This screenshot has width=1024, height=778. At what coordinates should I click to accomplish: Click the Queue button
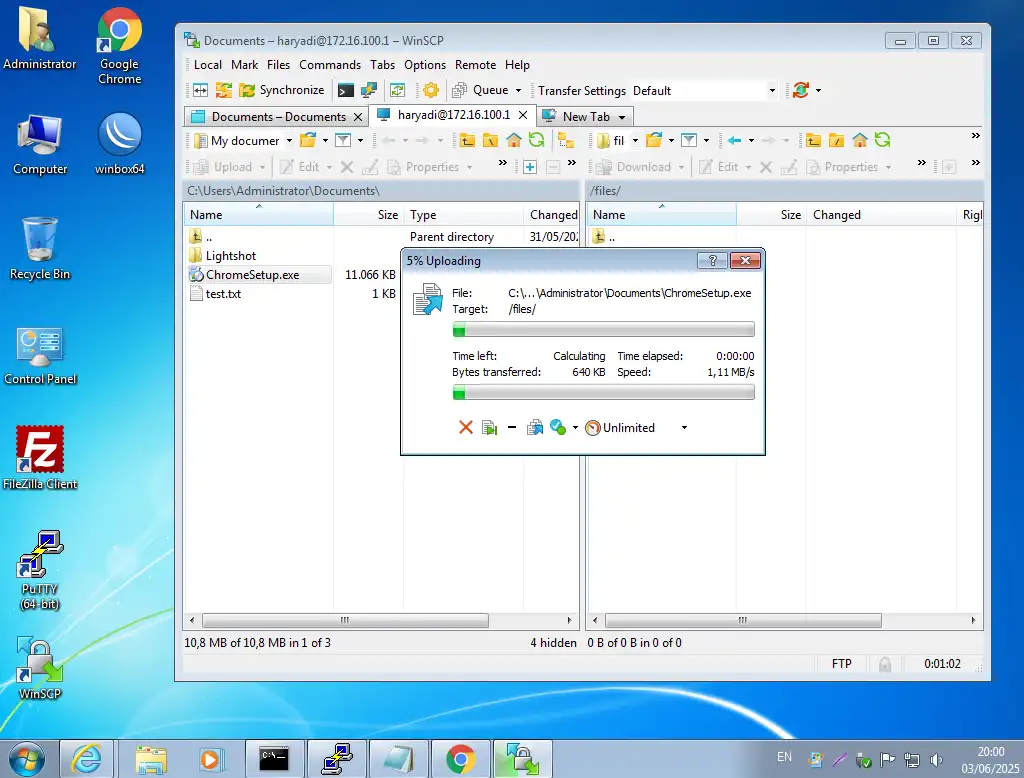coord(490,90)
